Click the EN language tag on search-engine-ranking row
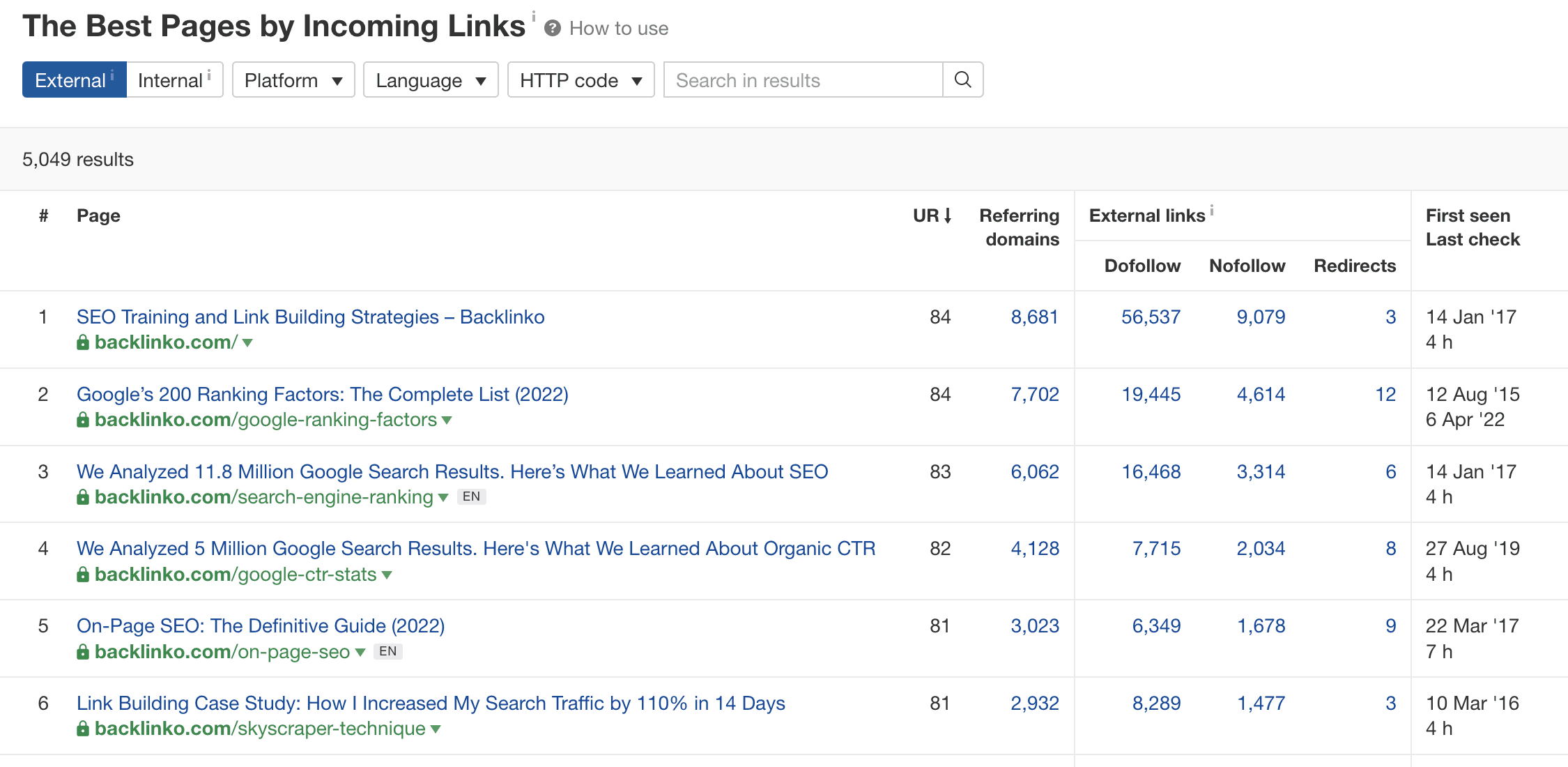This screenshot has width=1568, height=767. (471, 496)
